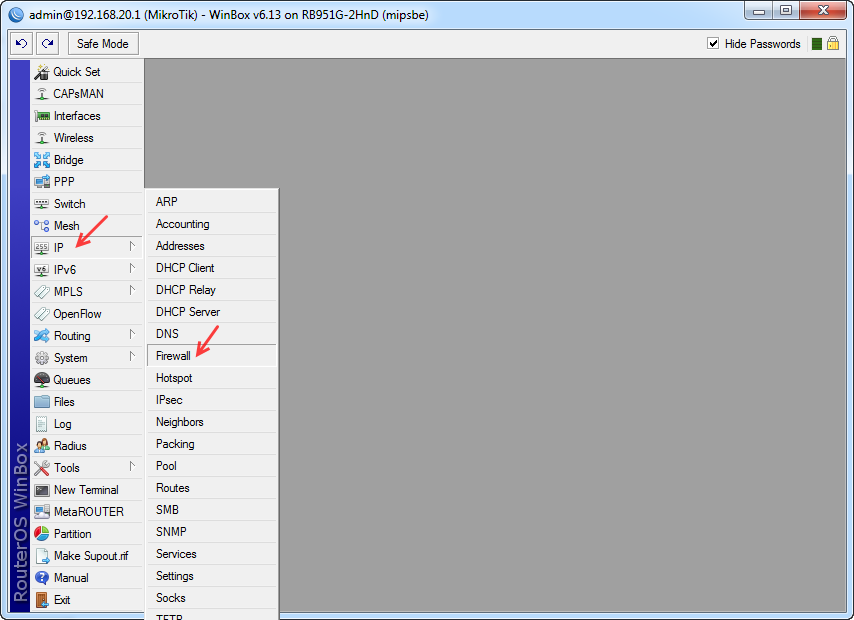Open Services in the IP submenu
854x620 pixels.
pos(212,554)
